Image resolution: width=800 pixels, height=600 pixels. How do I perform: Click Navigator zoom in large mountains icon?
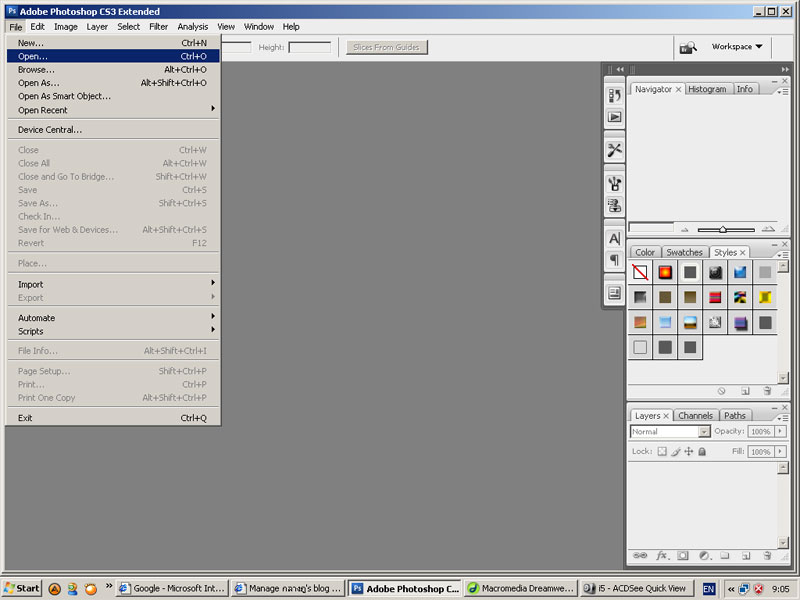click(768, 229)
